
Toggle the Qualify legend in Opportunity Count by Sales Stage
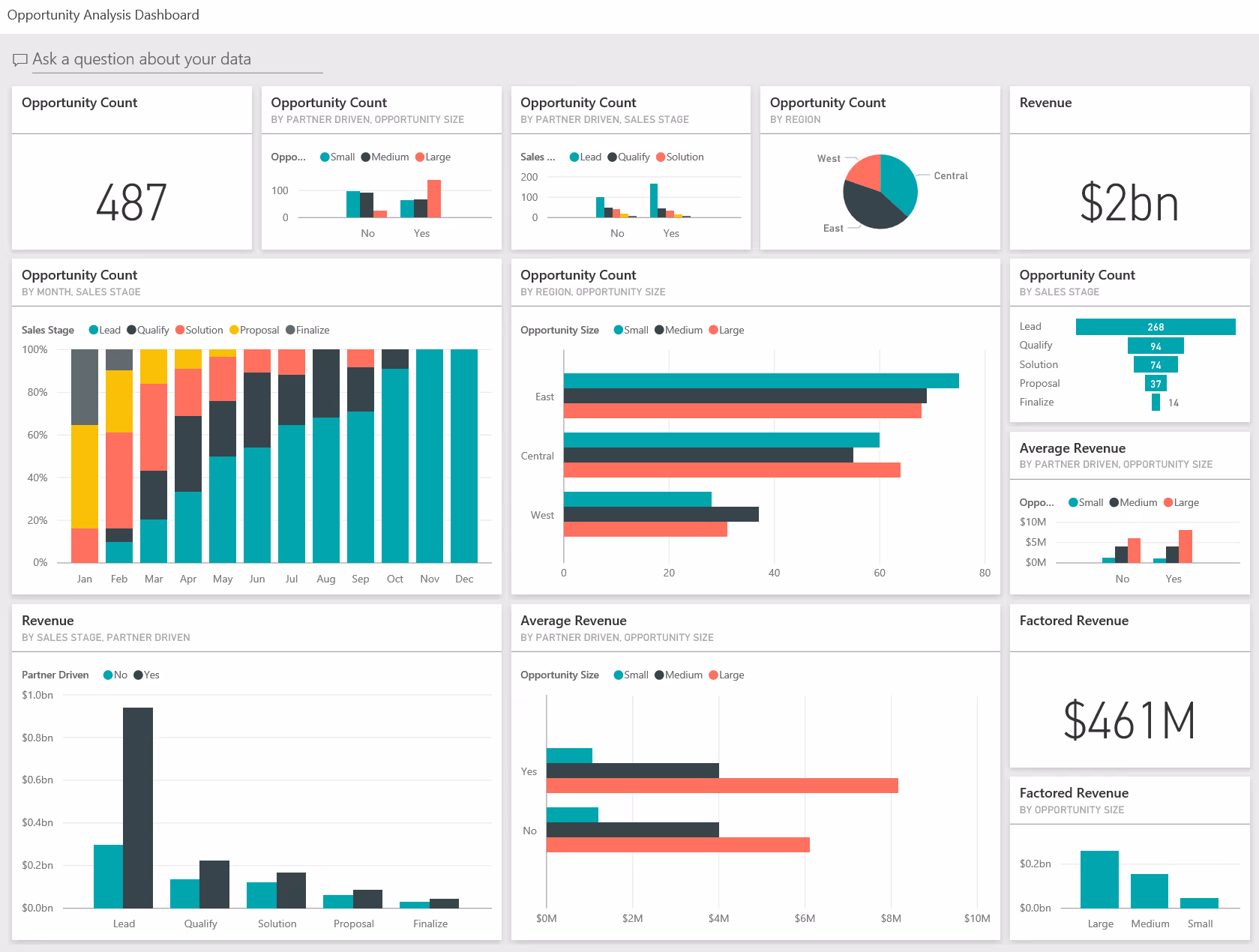click(x=1036, y=345)
